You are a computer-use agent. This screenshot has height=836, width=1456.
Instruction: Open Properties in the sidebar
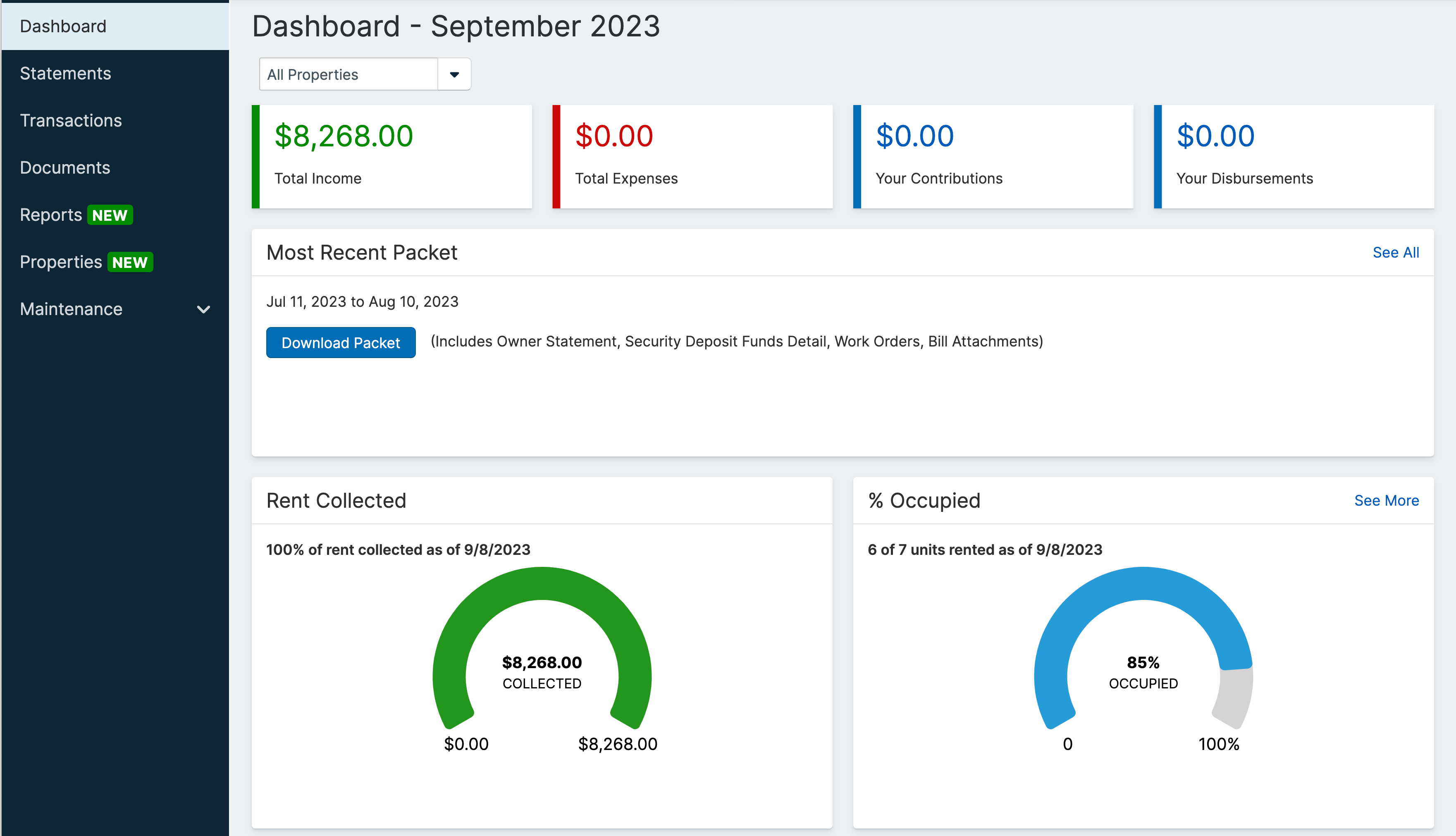coord(61,262)
